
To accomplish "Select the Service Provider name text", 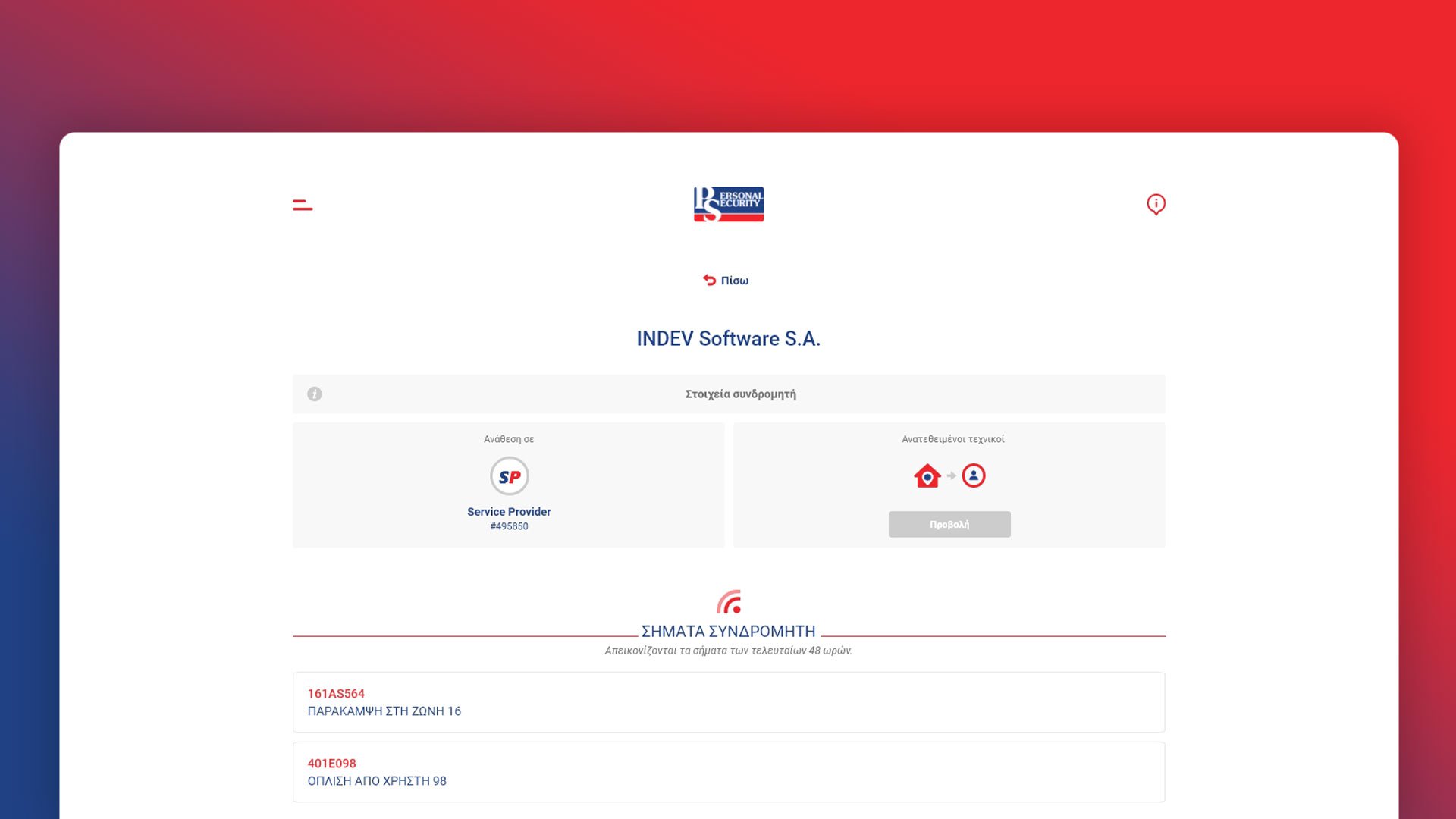I will click(x=509, y=512).
